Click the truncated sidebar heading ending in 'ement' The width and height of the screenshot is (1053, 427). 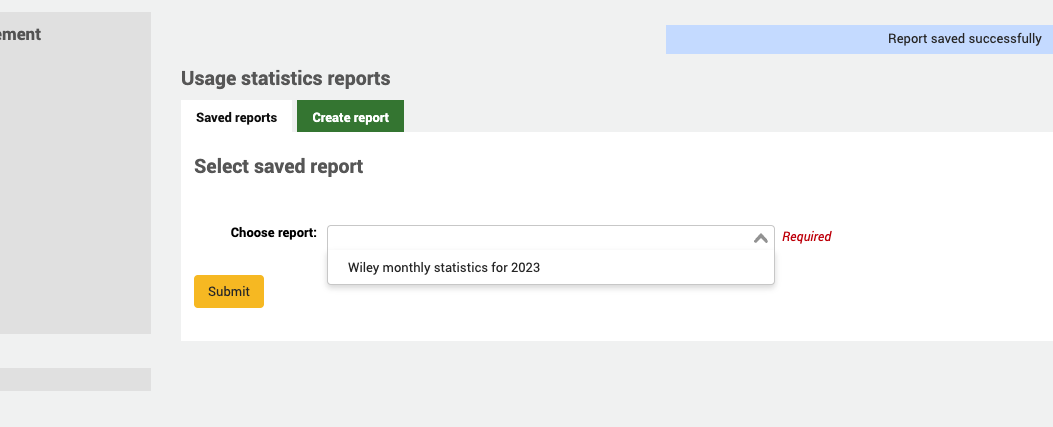(20, 34)
